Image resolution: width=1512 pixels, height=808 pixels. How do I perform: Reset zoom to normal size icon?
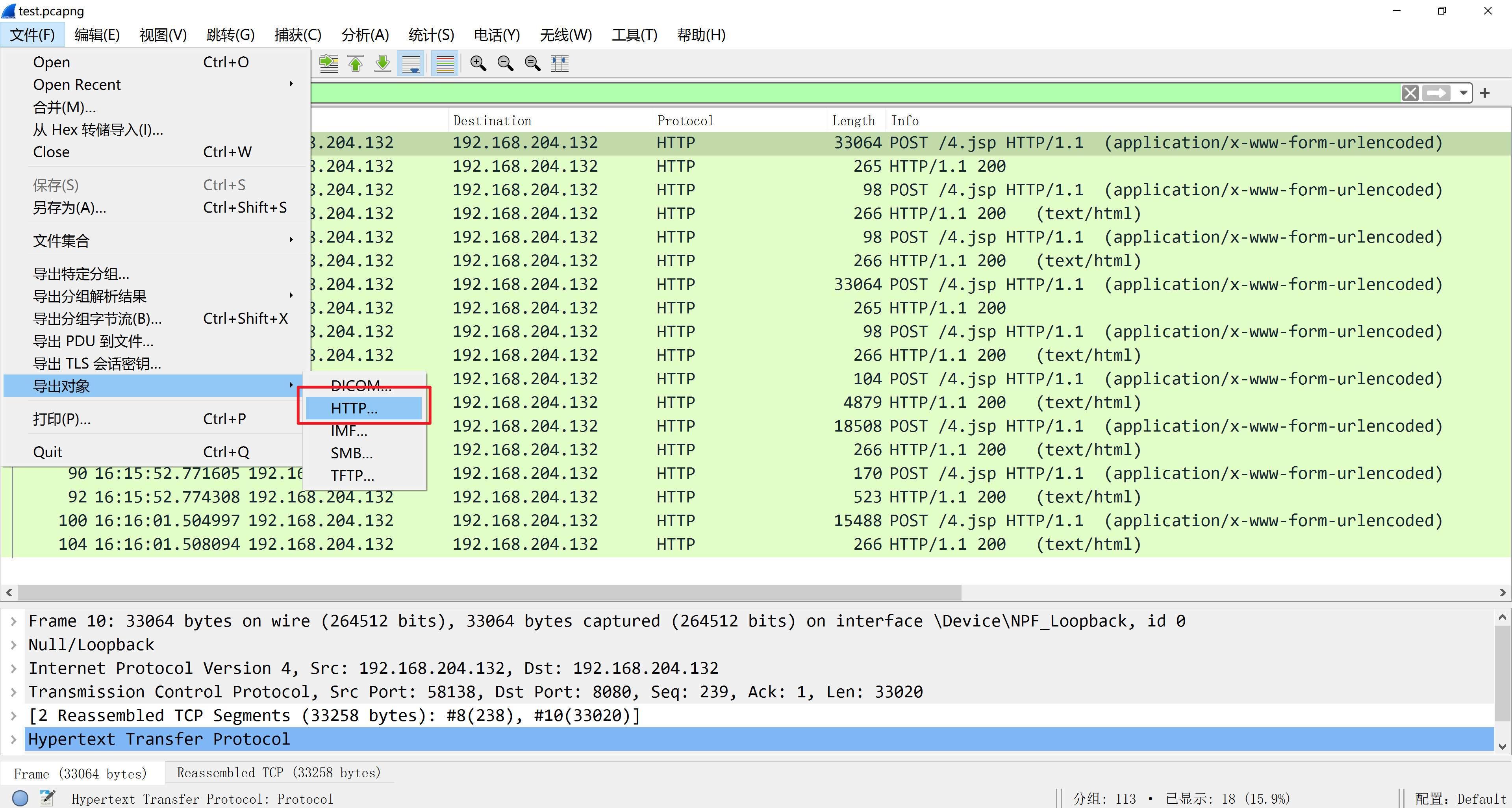click(532, 63)
